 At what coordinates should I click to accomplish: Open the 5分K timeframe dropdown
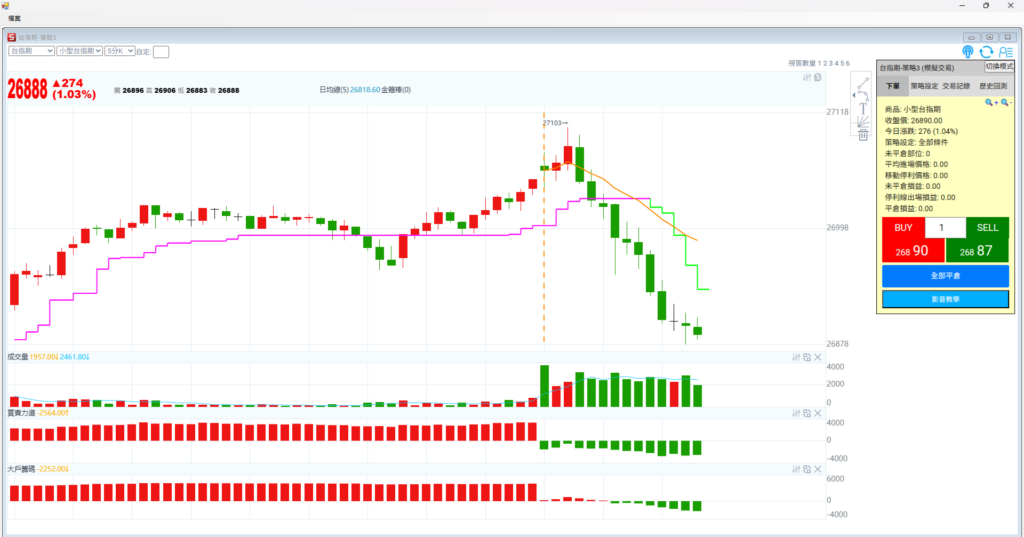pyautogui.click(x=120, y=50)
